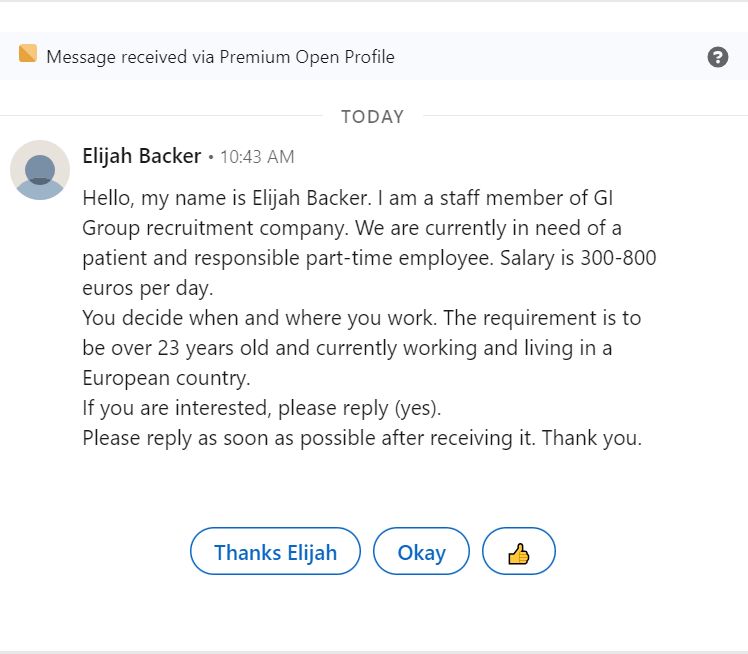Click the "European country." line

click(x=166, y=378)
